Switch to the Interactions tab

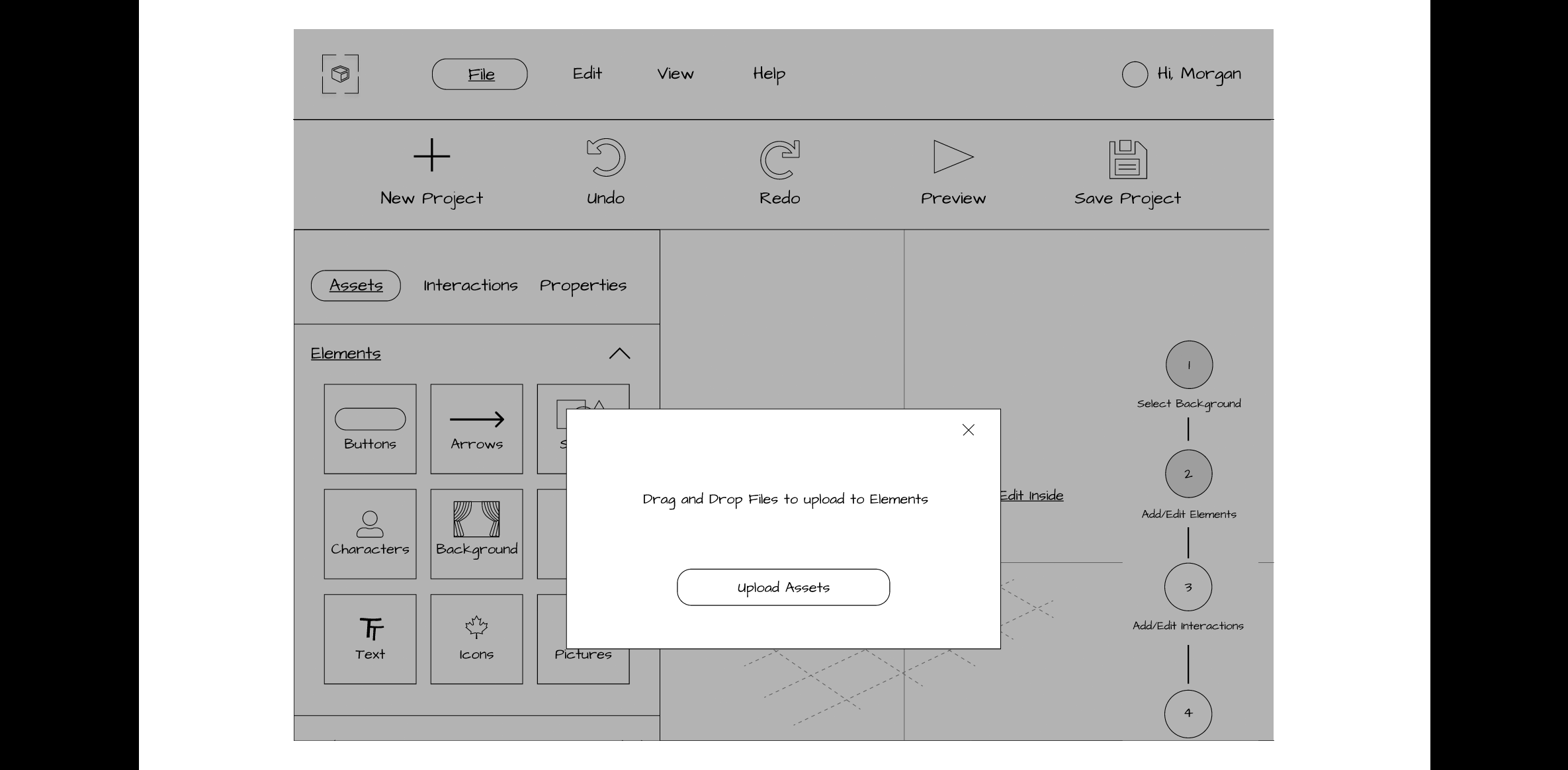(470, 285)
